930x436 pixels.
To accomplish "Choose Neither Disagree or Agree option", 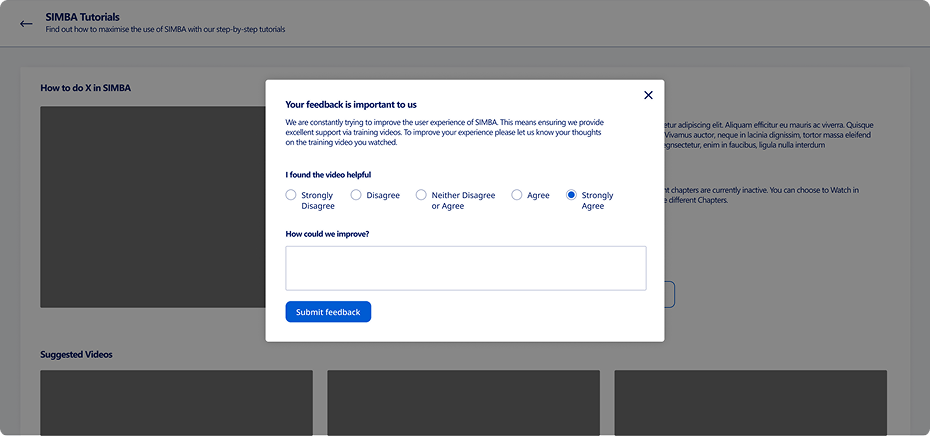I will coord(421,195).
